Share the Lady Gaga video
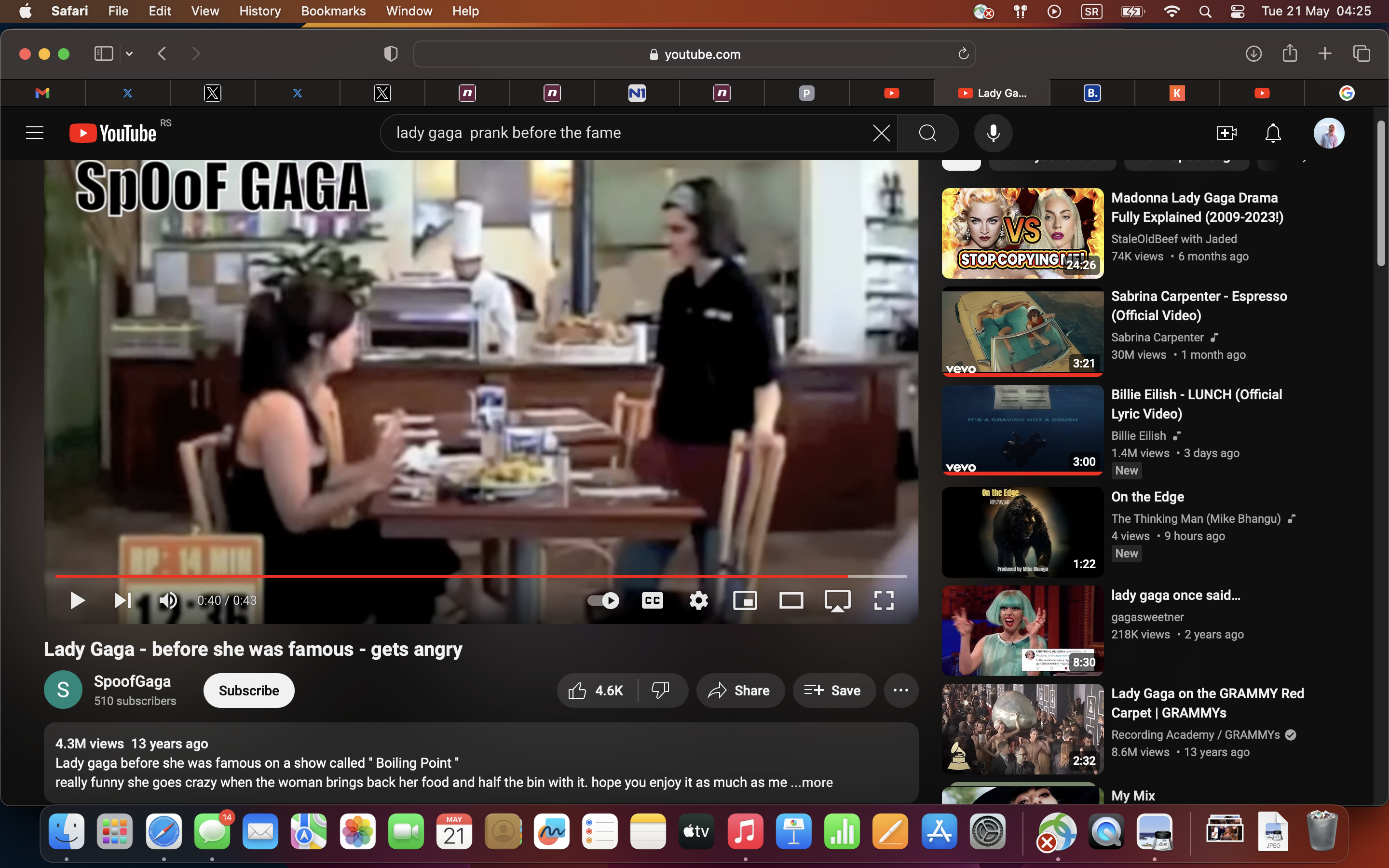Viewport: 1389px width, 868px height. click(x=740, y=691)
